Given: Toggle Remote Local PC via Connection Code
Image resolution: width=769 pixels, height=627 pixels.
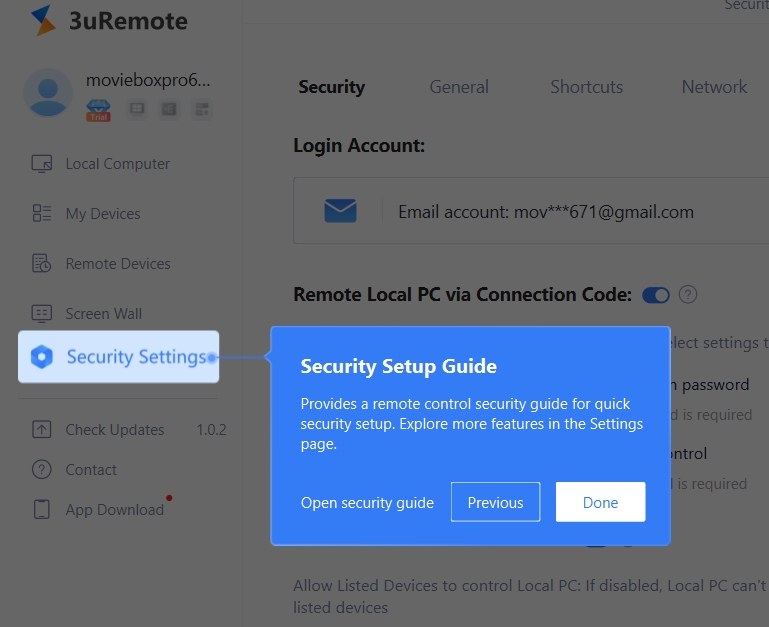Looking at the screenshot, I should pos(656,295).
